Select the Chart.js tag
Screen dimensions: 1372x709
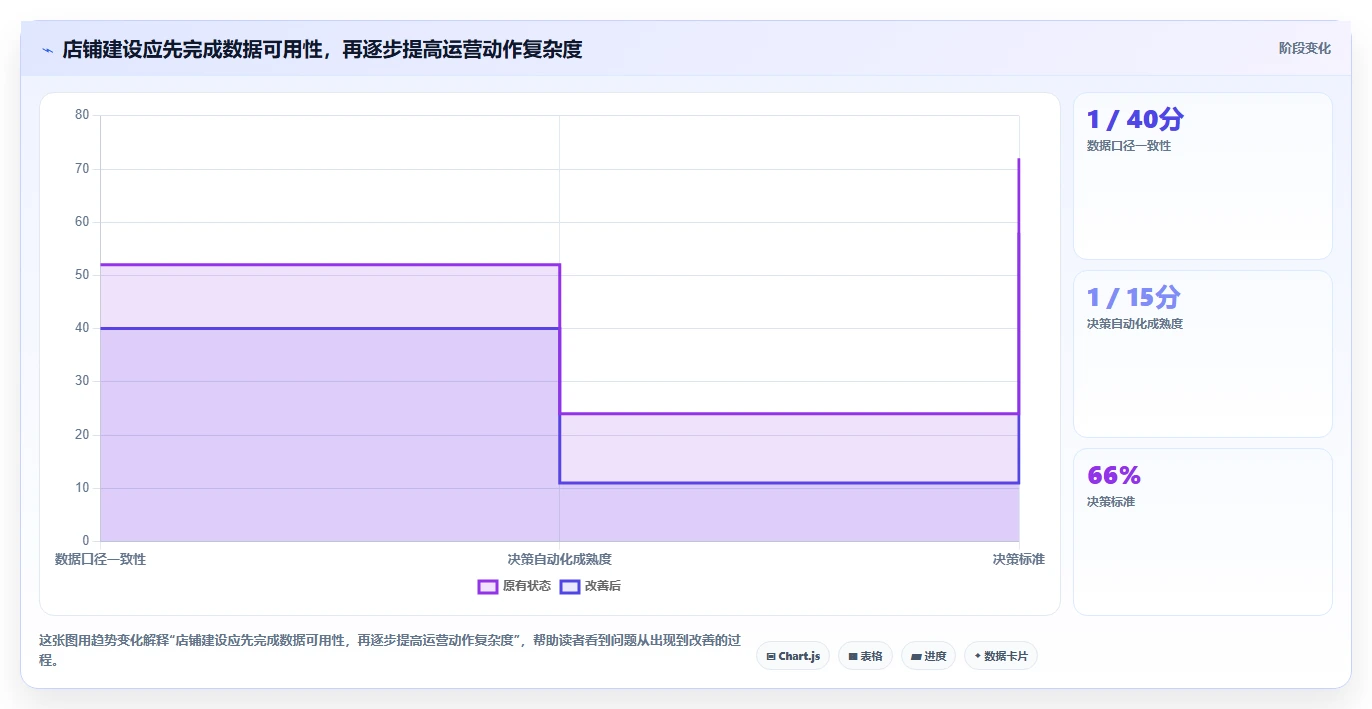point(793,656)
